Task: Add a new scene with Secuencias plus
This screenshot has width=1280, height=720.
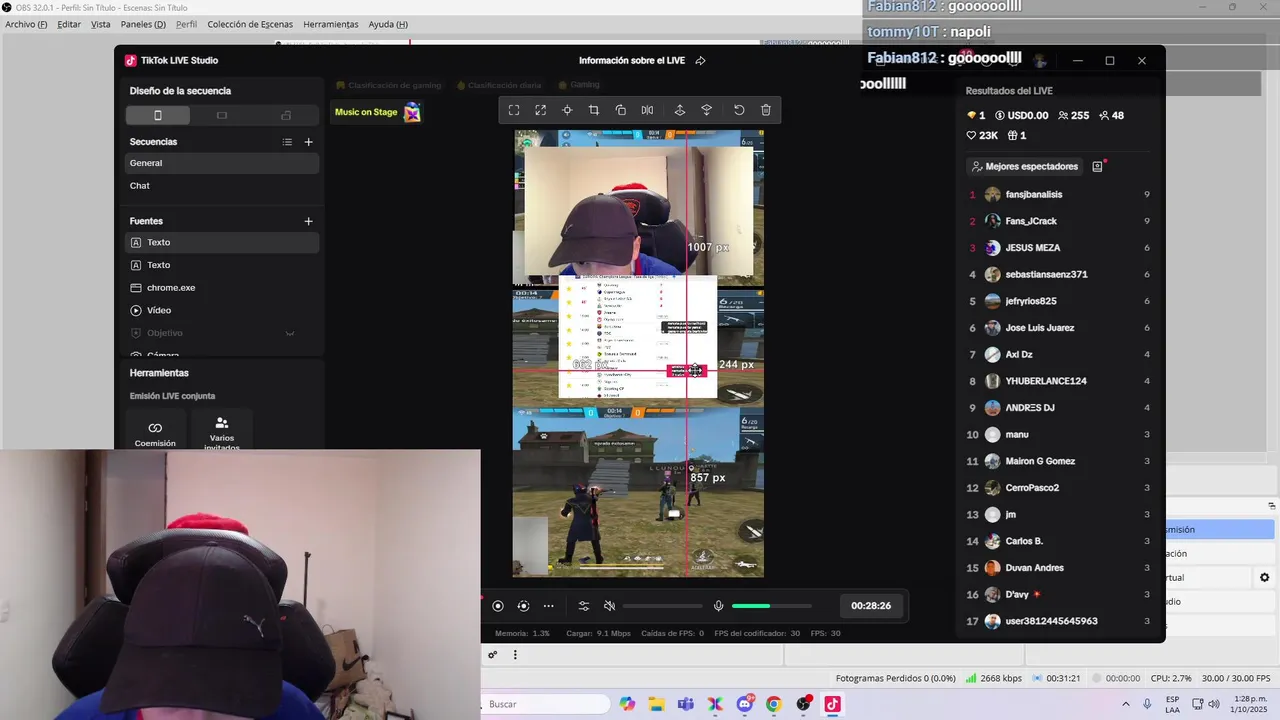Action: click(x=308, y=142)
